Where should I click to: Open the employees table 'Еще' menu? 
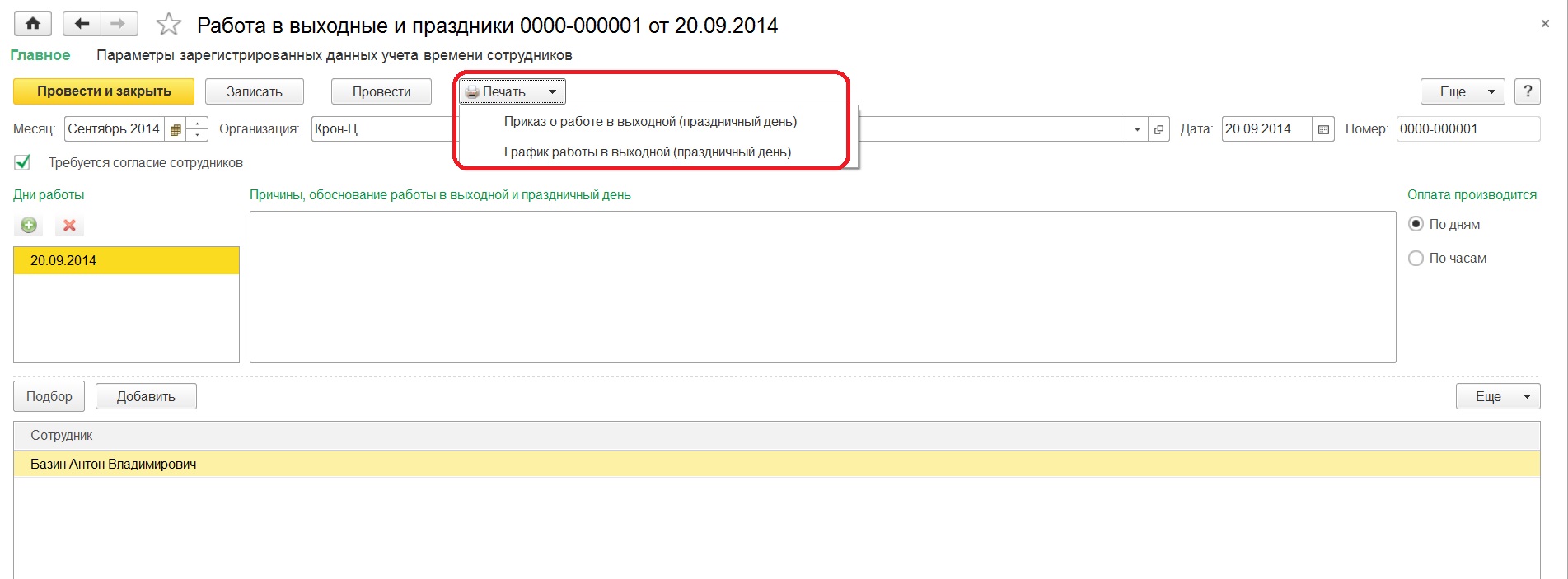point(1498,396)
